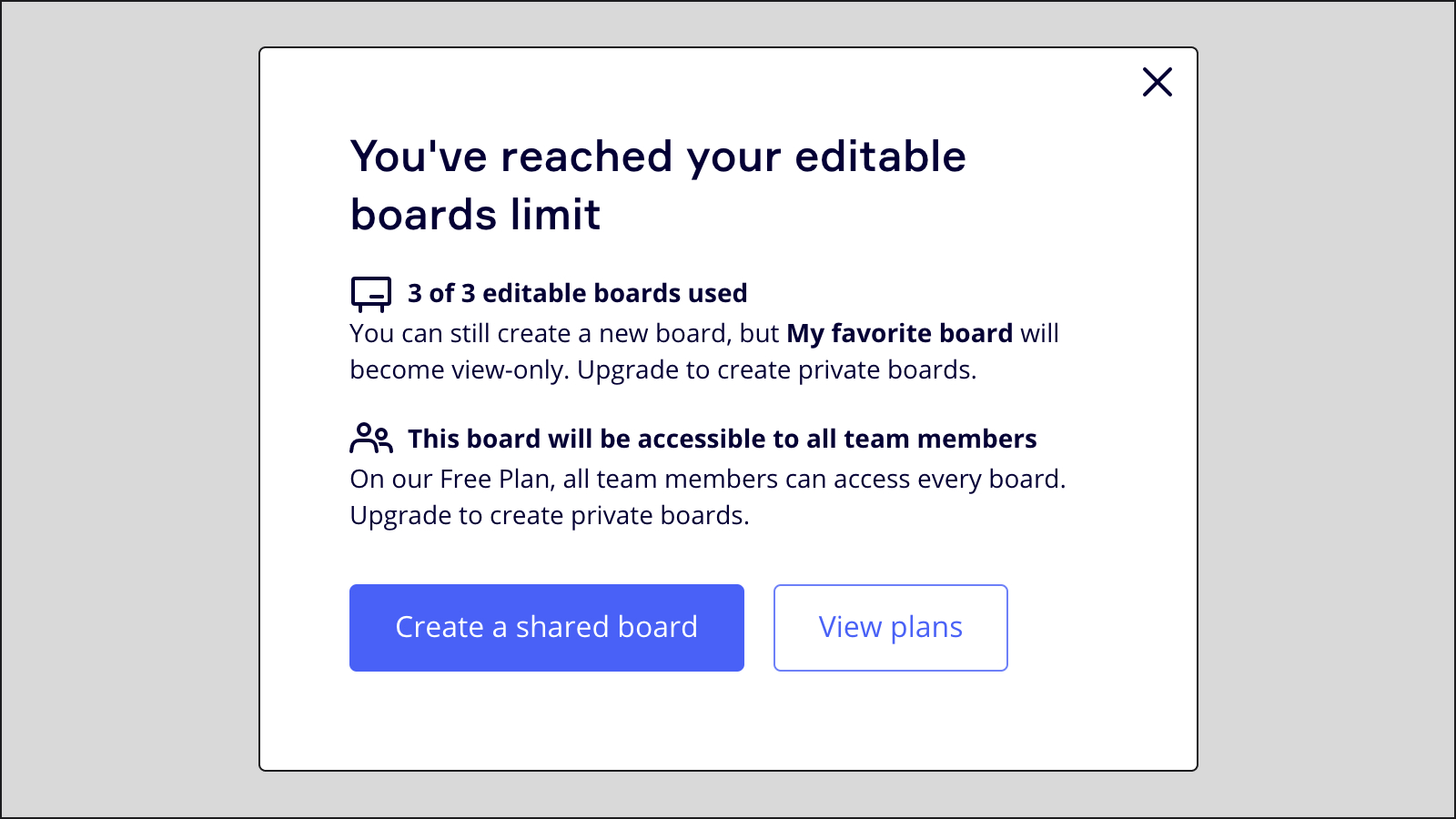Select the "3 of 3 editable boards used" label
Screen dimensions: 1456x819
[x=577, y=293]
